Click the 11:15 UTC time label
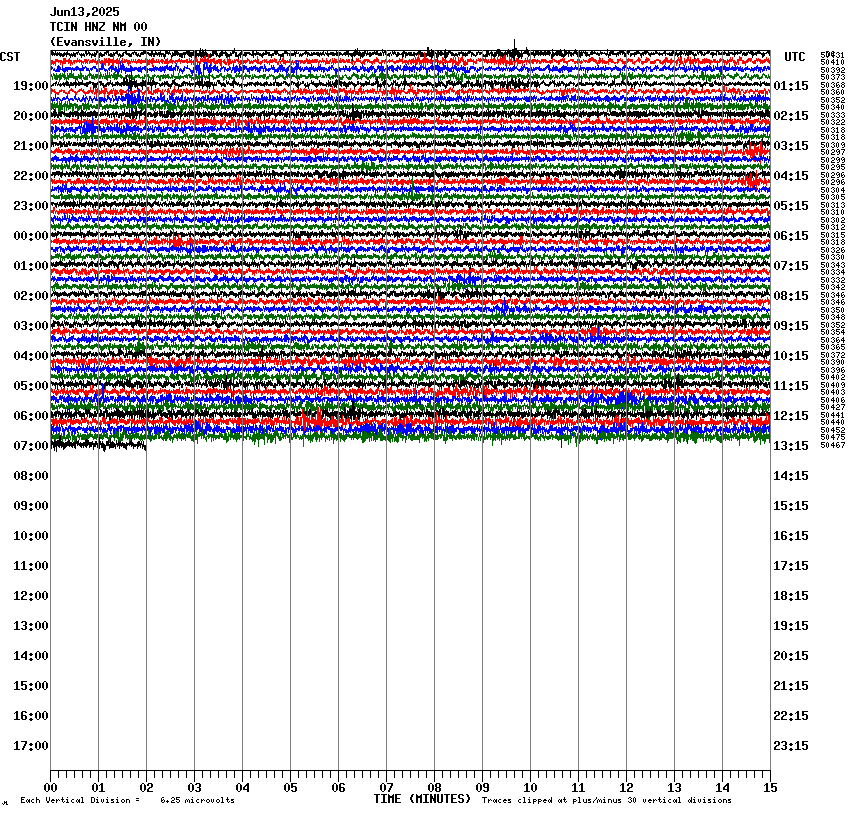Image resolution: width=850 pixels, height=814 pixels. tap(791, 386)
